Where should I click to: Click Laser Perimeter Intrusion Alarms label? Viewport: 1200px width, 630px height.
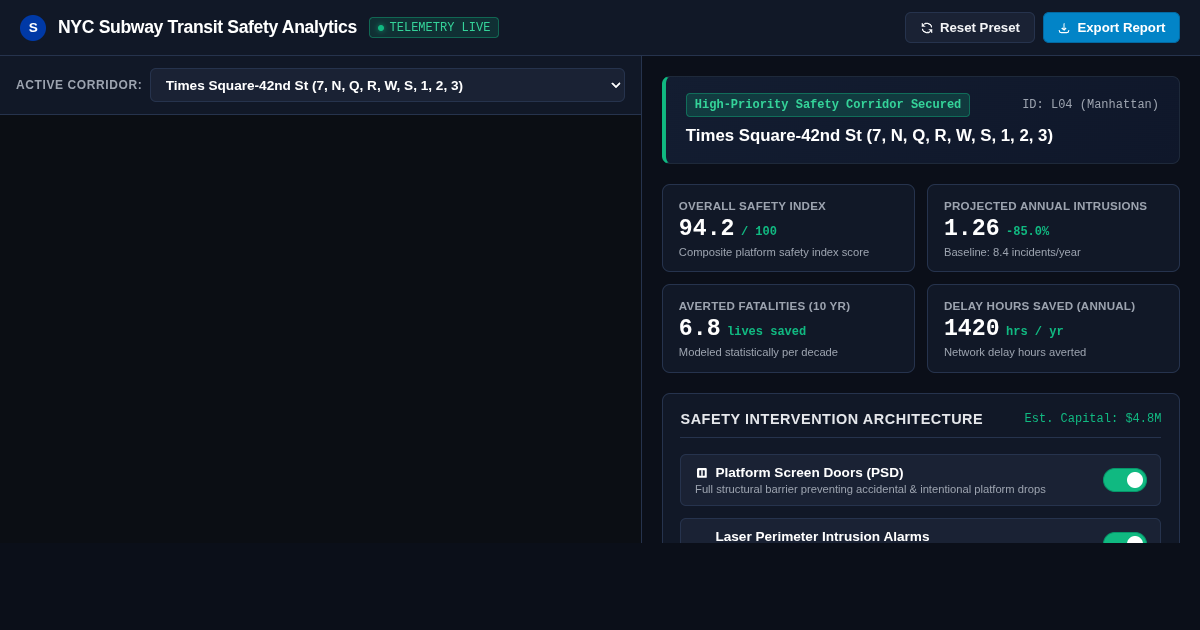pyautogui.click(x=822, y=536)
